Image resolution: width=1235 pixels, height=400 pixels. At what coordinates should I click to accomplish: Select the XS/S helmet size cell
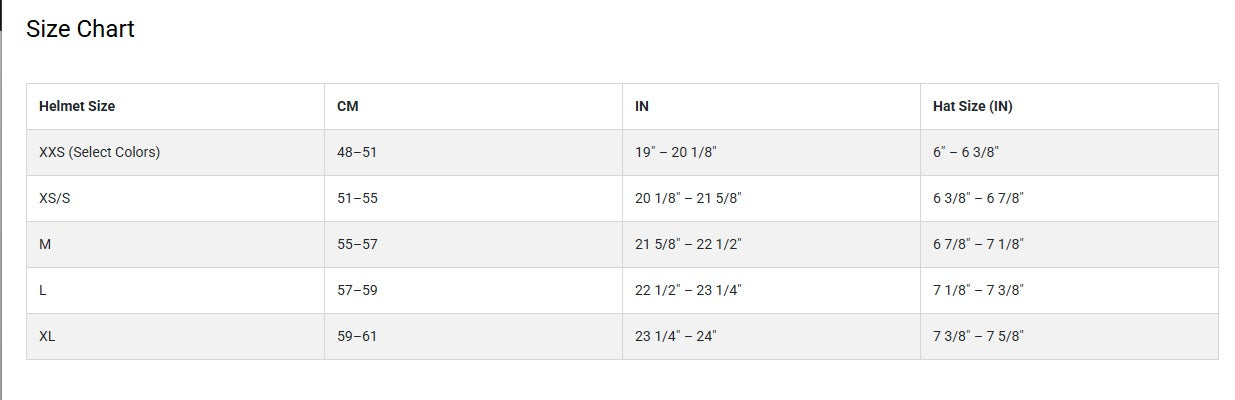tap(55, 198)
